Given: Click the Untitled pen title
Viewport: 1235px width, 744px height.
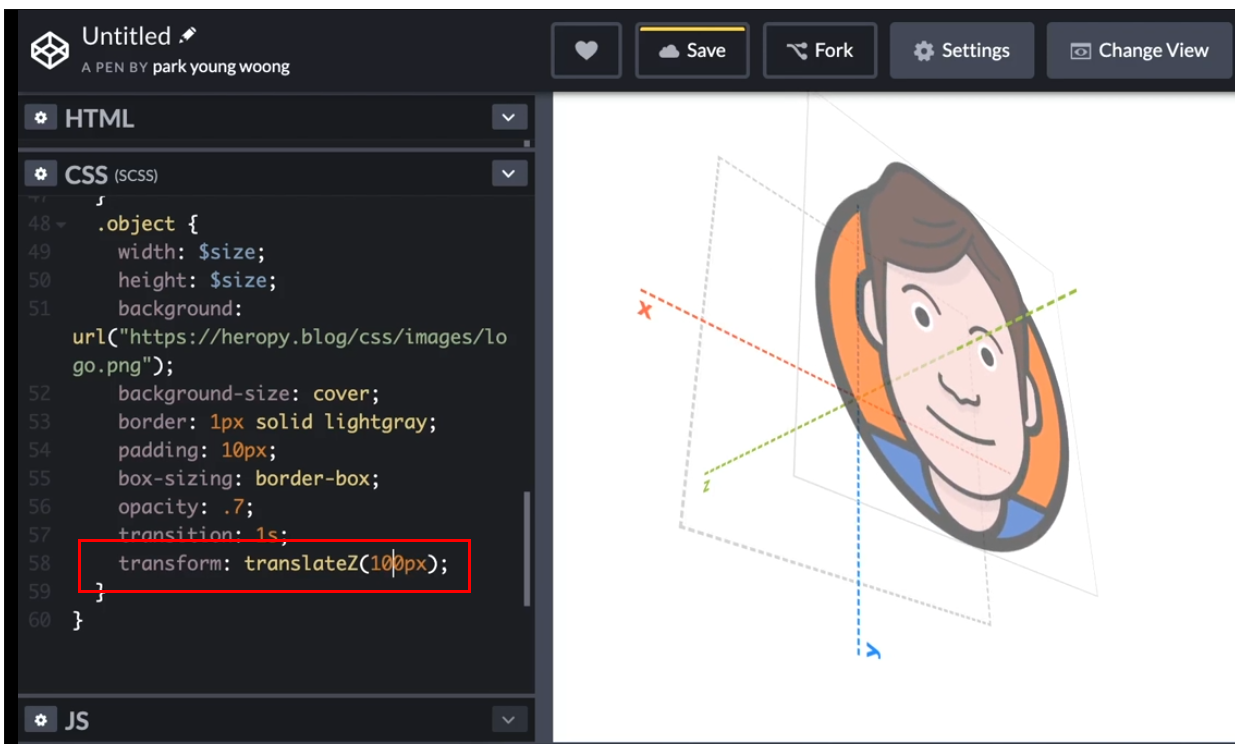Looking at the screenshot, I should pyautogui.click(x=126, y=36).
